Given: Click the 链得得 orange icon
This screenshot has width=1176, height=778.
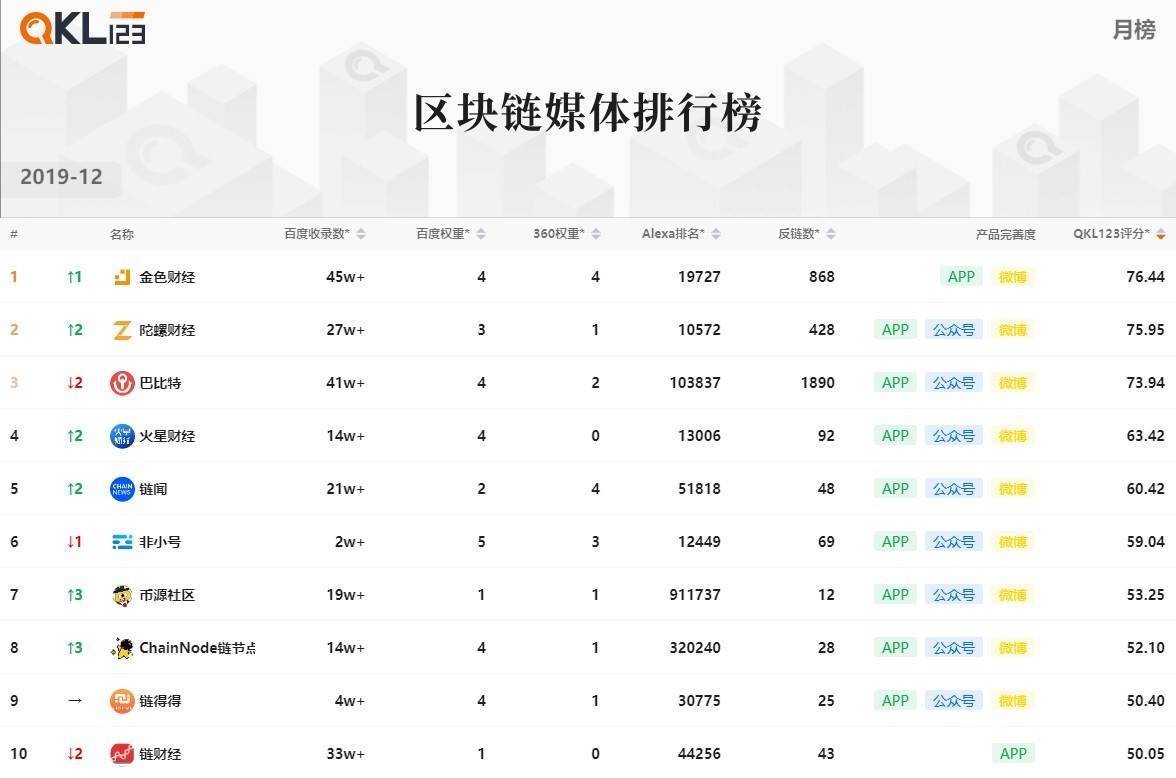Looking at the screenshot, I should pos(122,701).
